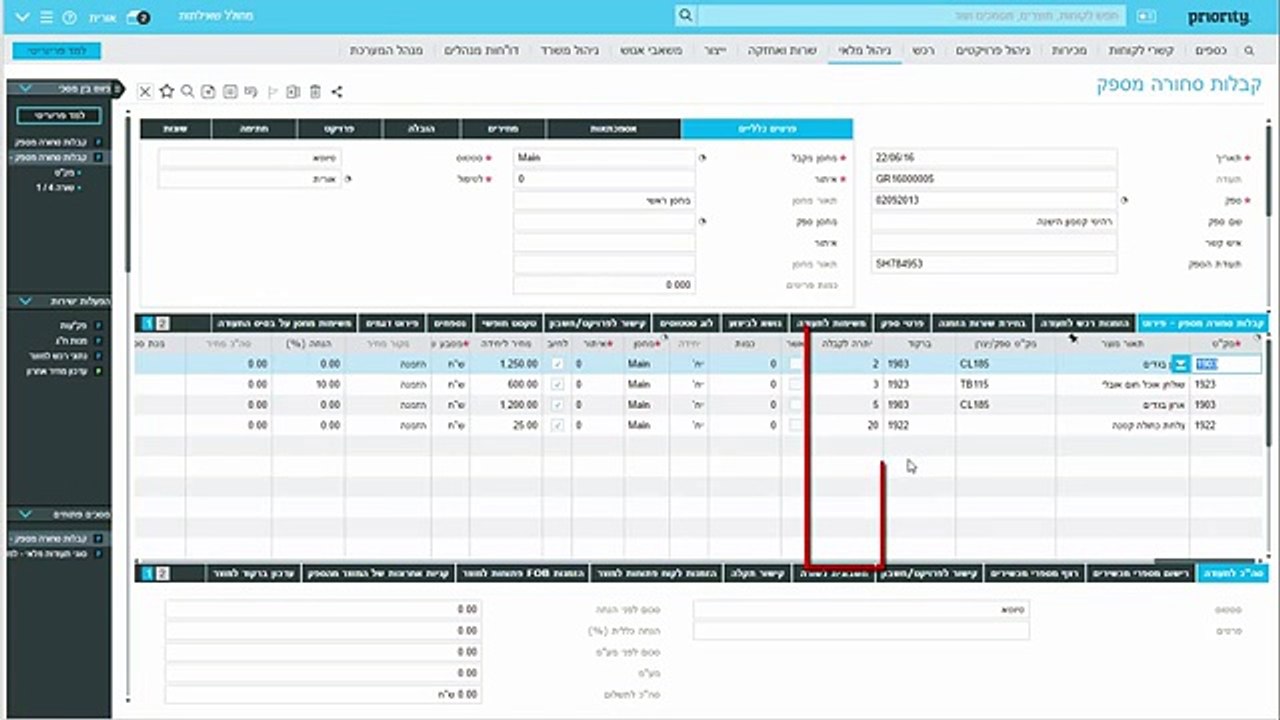The image size is (1280, 720).
Task: Click the outlined button in left sidebar
Action: coord(58,116)
